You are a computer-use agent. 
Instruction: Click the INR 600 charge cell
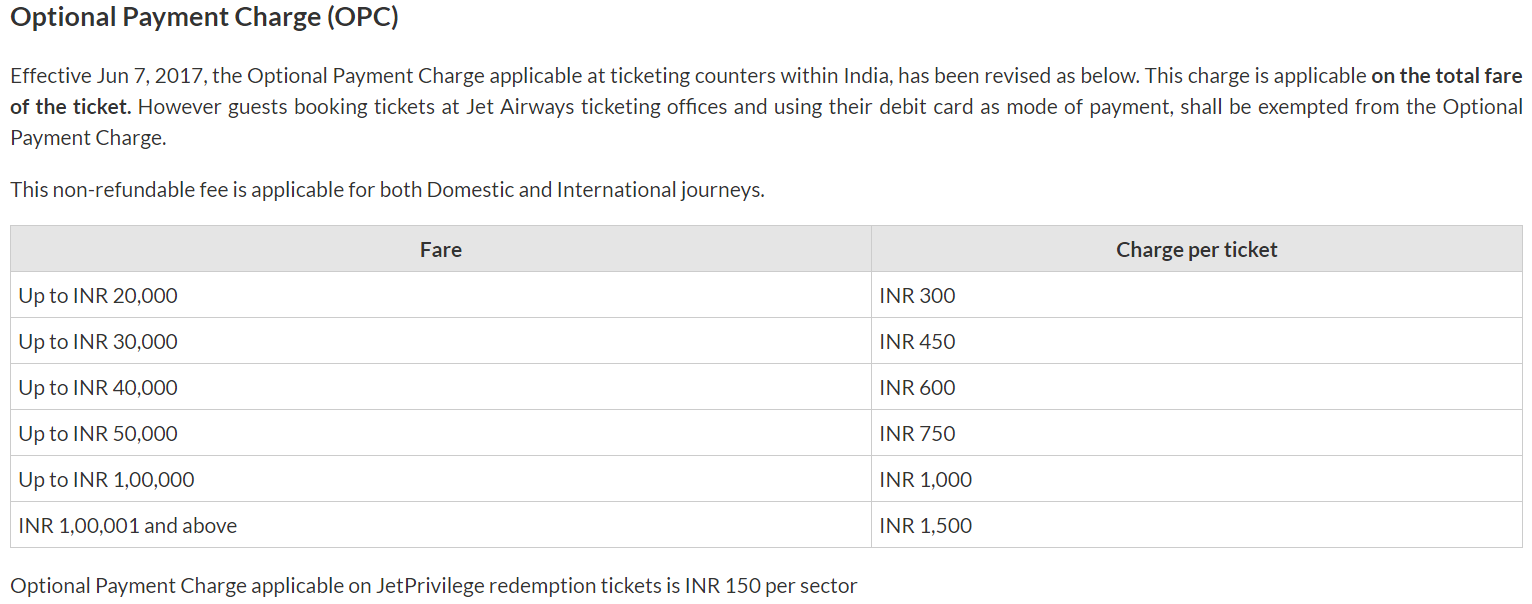[x=917, y=388]
